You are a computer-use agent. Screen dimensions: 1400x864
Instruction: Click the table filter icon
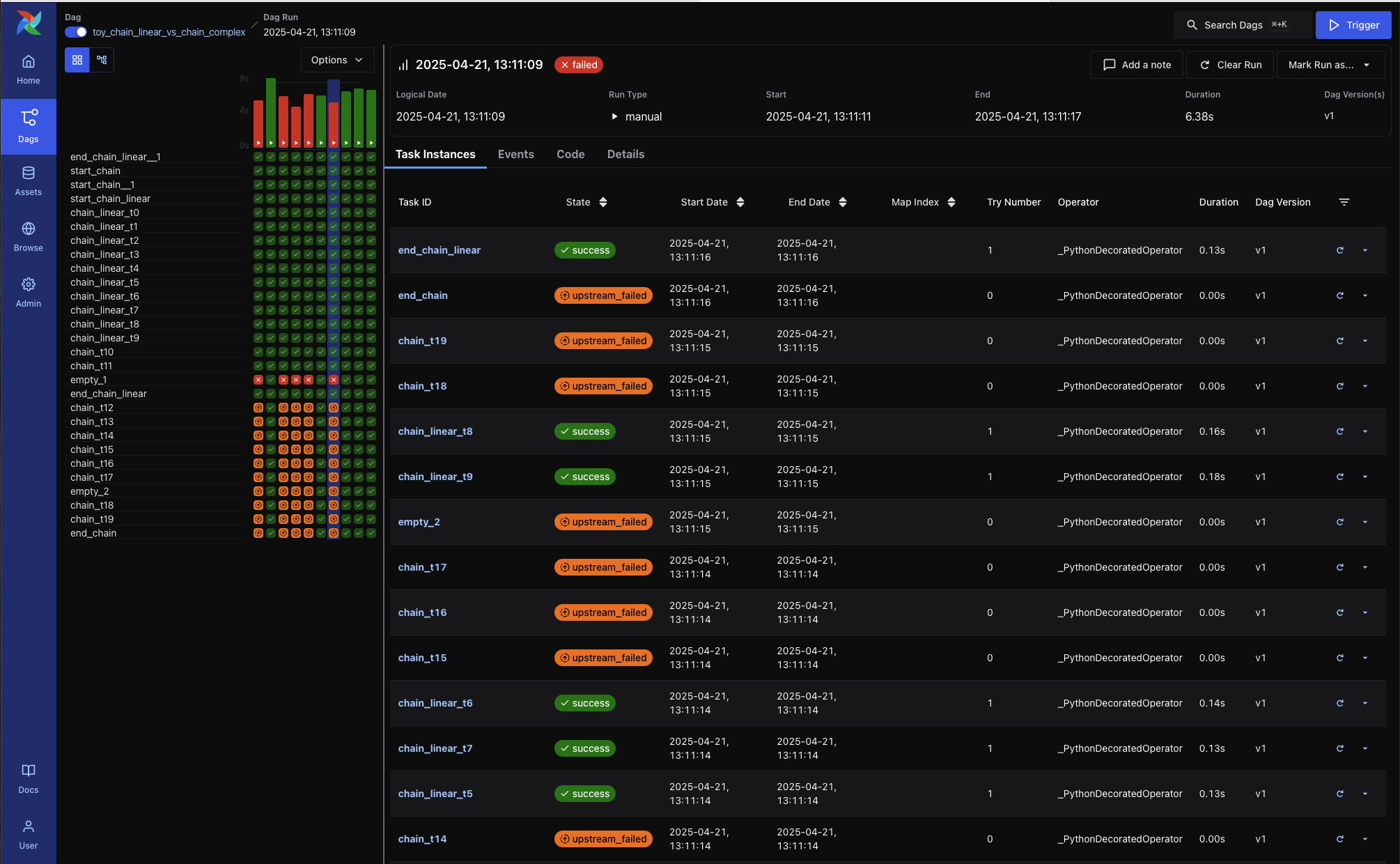(1344, 202)
